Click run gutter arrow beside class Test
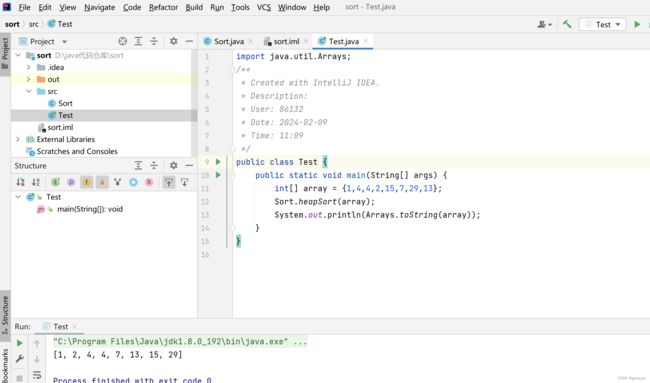 218,162
